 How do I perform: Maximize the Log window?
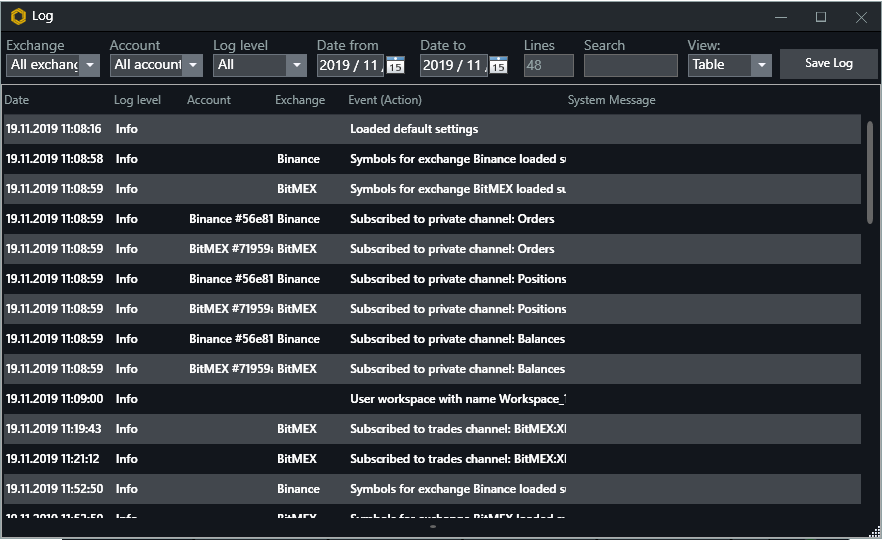coord(821,17)
